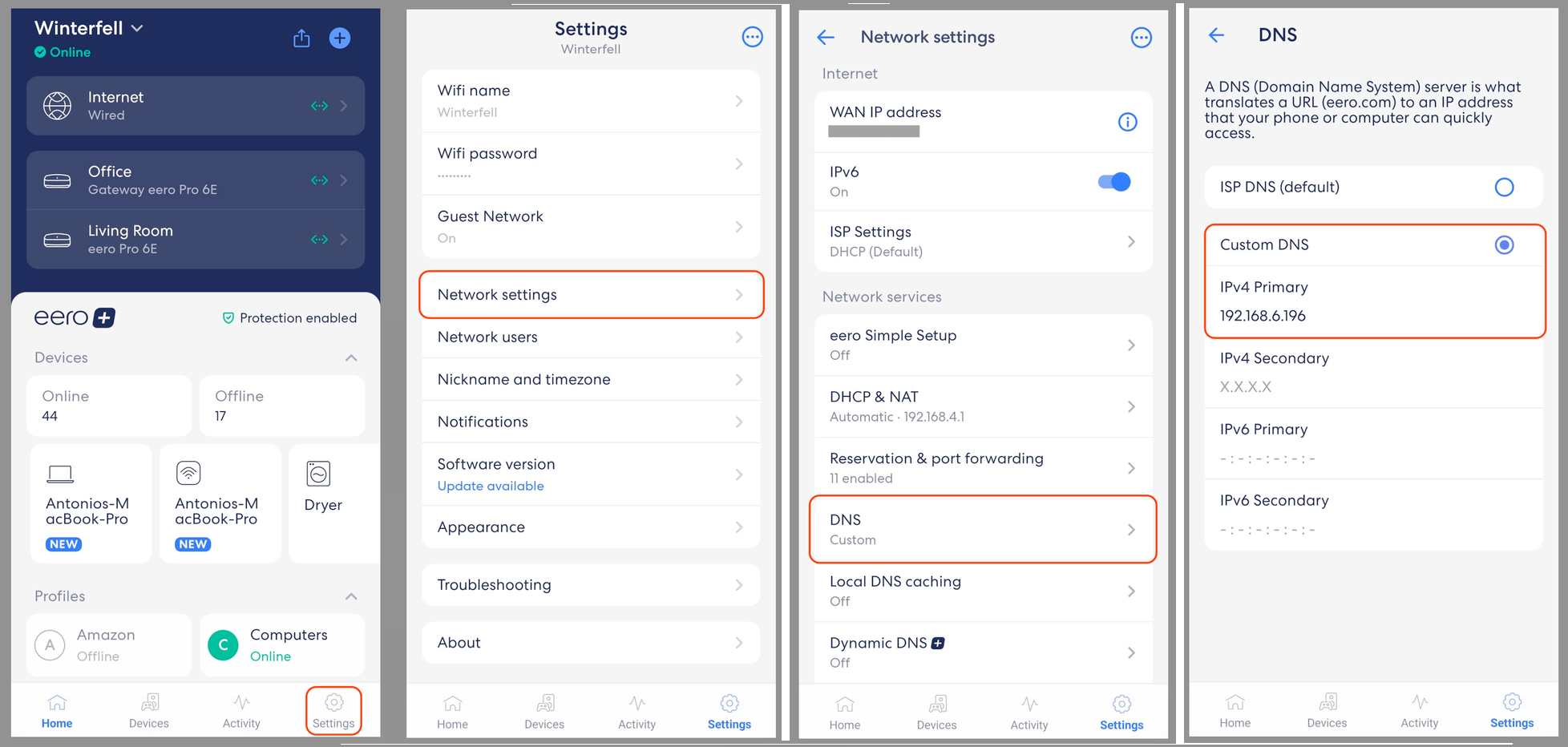Tap the WAN IP address info icon
The image size is (1568, 747).
1127,122
